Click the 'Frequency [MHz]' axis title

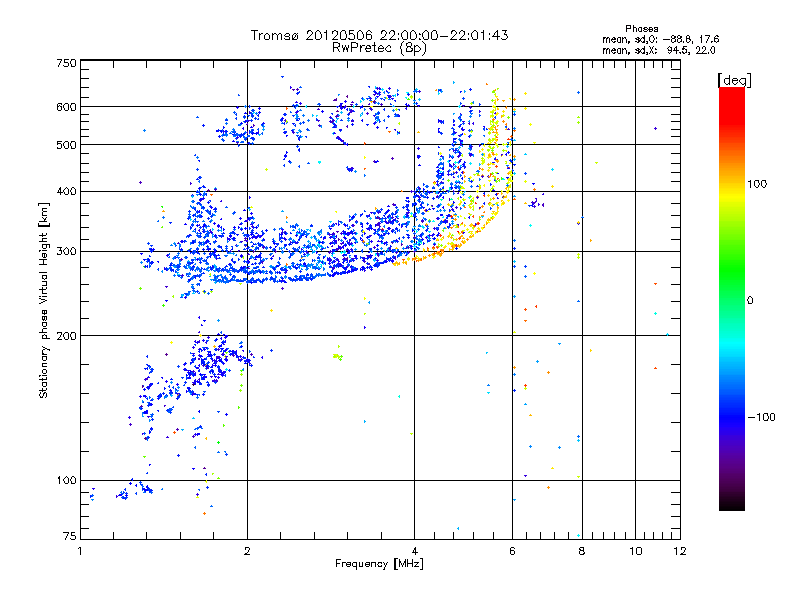coord(379,564)
